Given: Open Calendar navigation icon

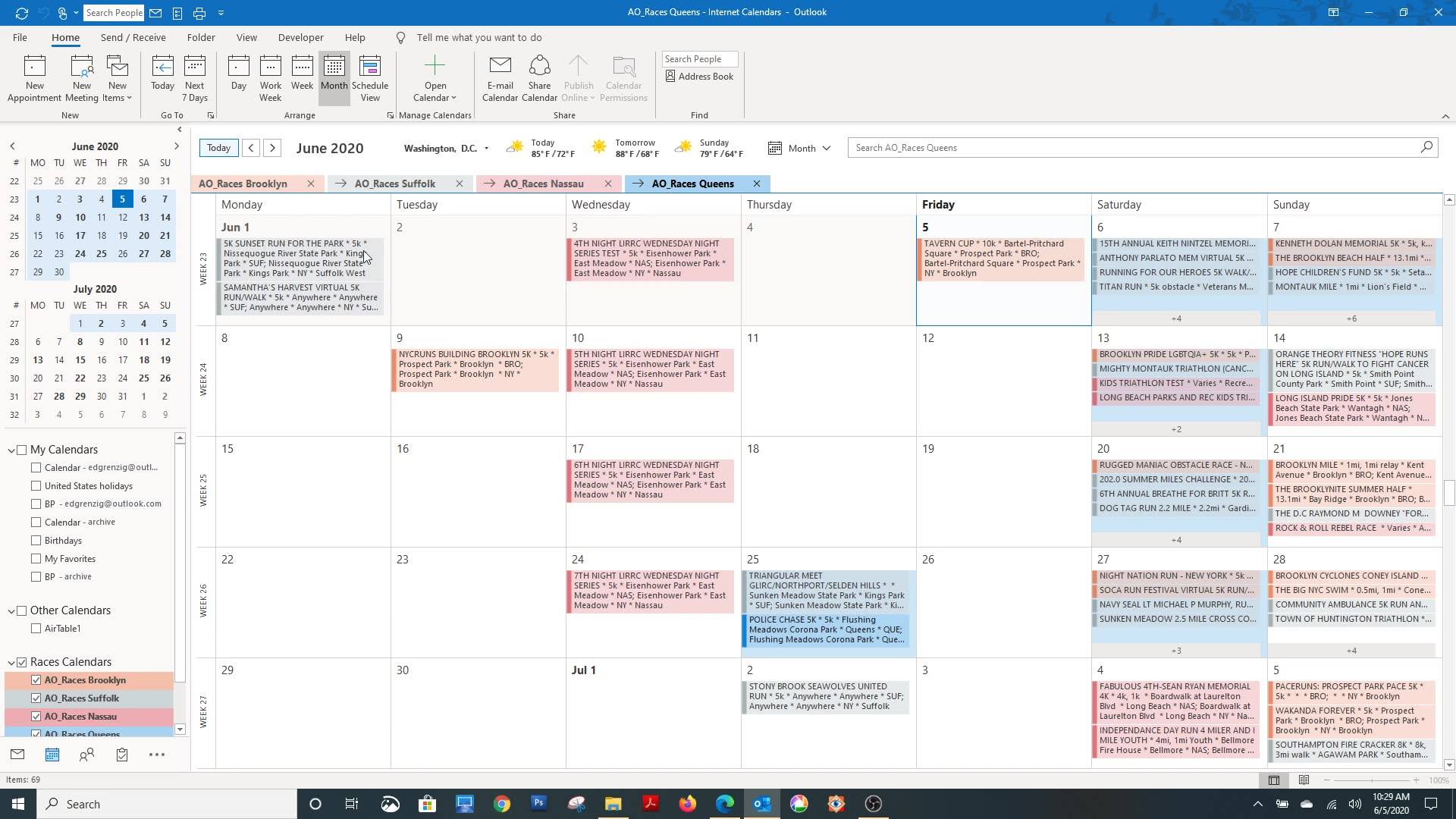Looking at the screenshot, I should (x=52, y=755).
